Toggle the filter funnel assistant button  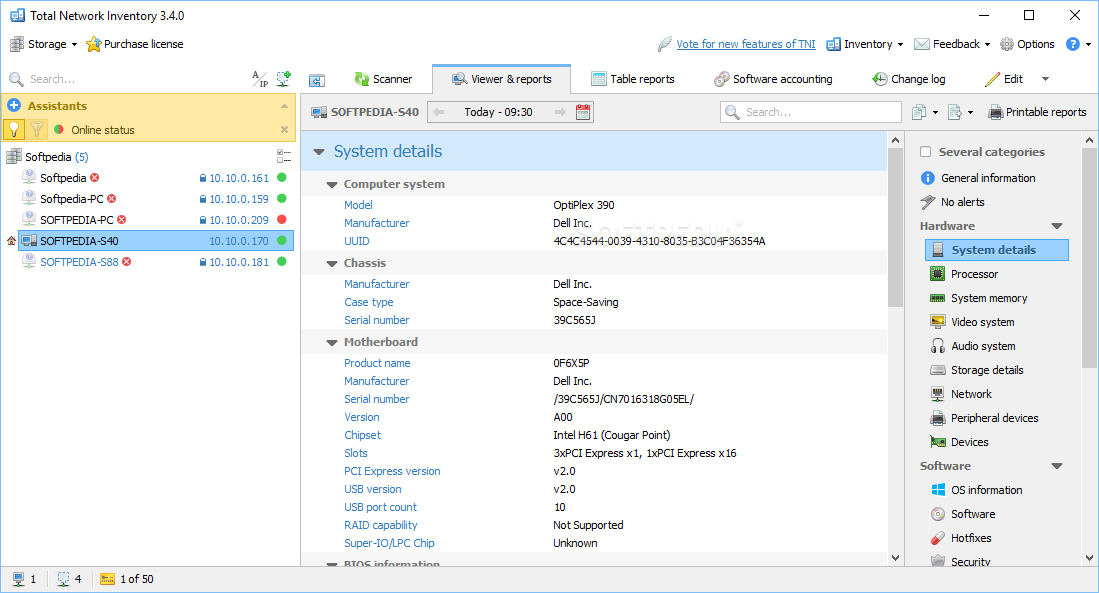[x=37, y=130]
